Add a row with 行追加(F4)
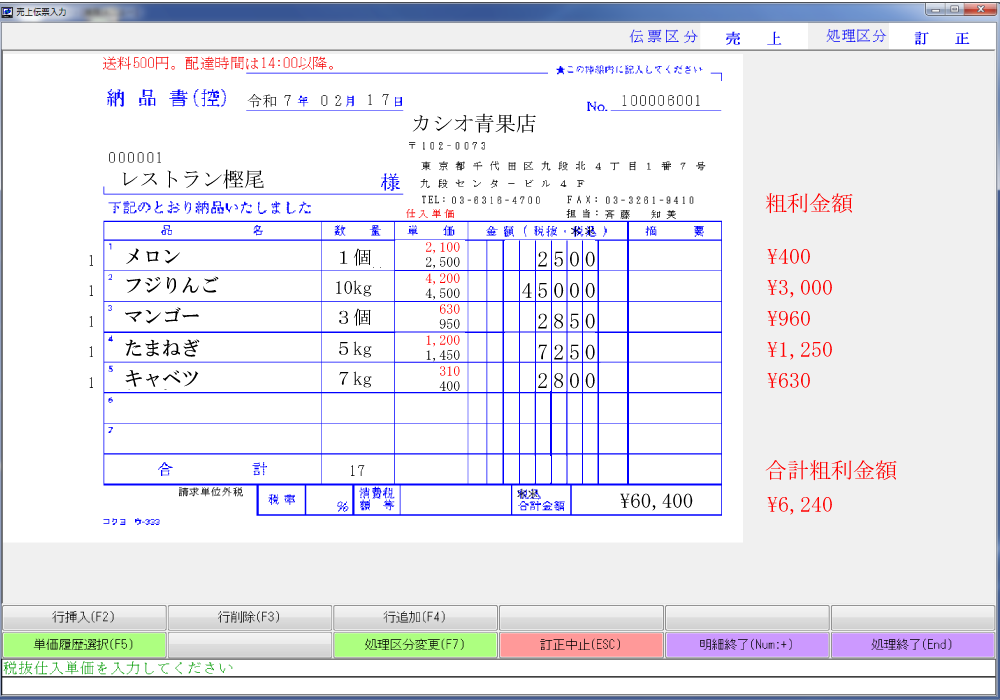The width and height of the screenshot is (1000, 700). pos(414,617)
